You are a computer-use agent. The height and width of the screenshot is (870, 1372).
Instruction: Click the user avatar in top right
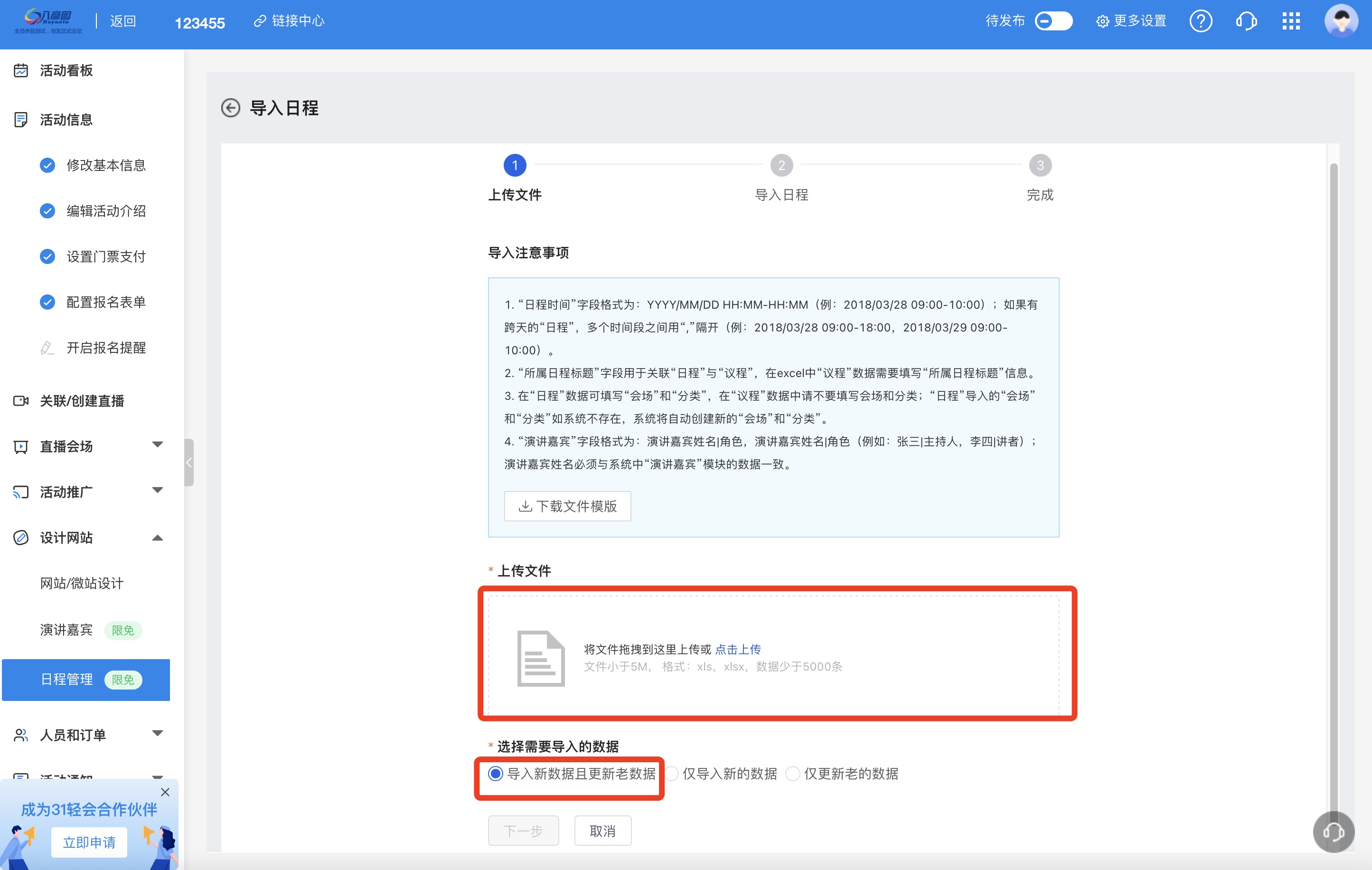click(1341, 22)
